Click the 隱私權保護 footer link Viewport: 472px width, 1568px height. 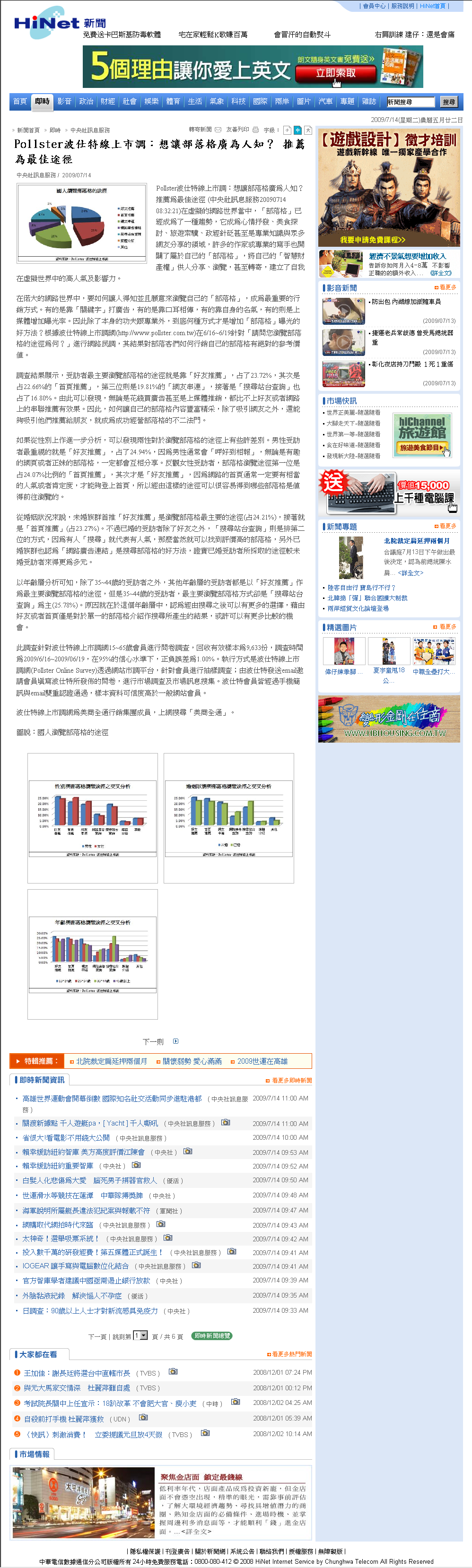point(145,1551)
